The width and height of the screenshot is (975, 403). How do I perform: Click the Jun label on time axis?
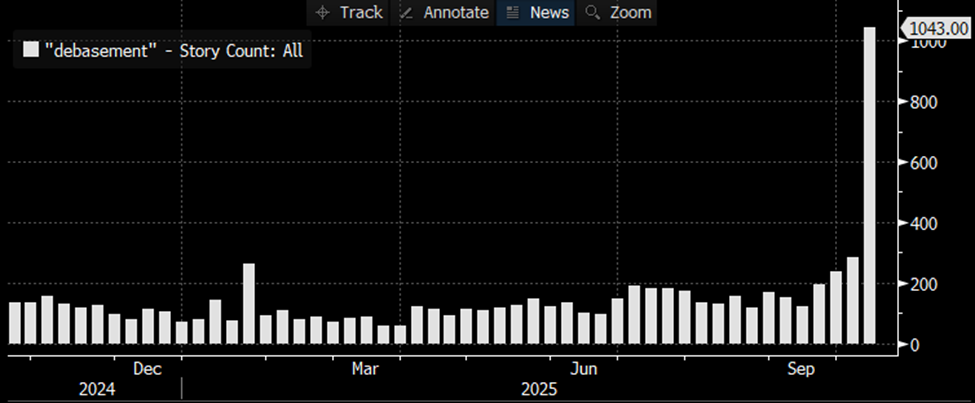[584, 369]
